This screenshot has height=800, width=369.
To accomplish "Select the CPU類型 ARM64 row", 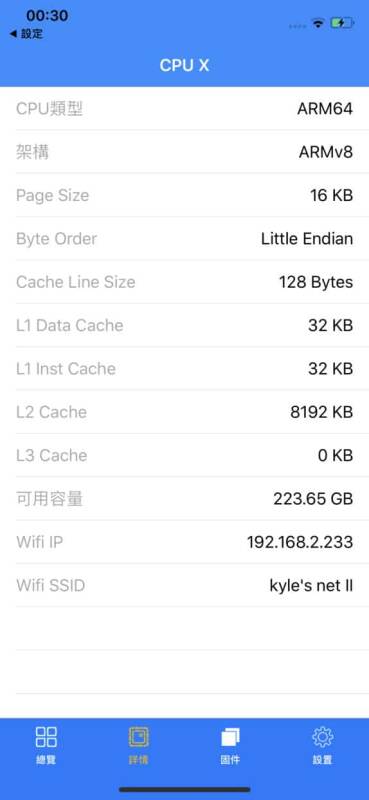I will pos(184,108).
